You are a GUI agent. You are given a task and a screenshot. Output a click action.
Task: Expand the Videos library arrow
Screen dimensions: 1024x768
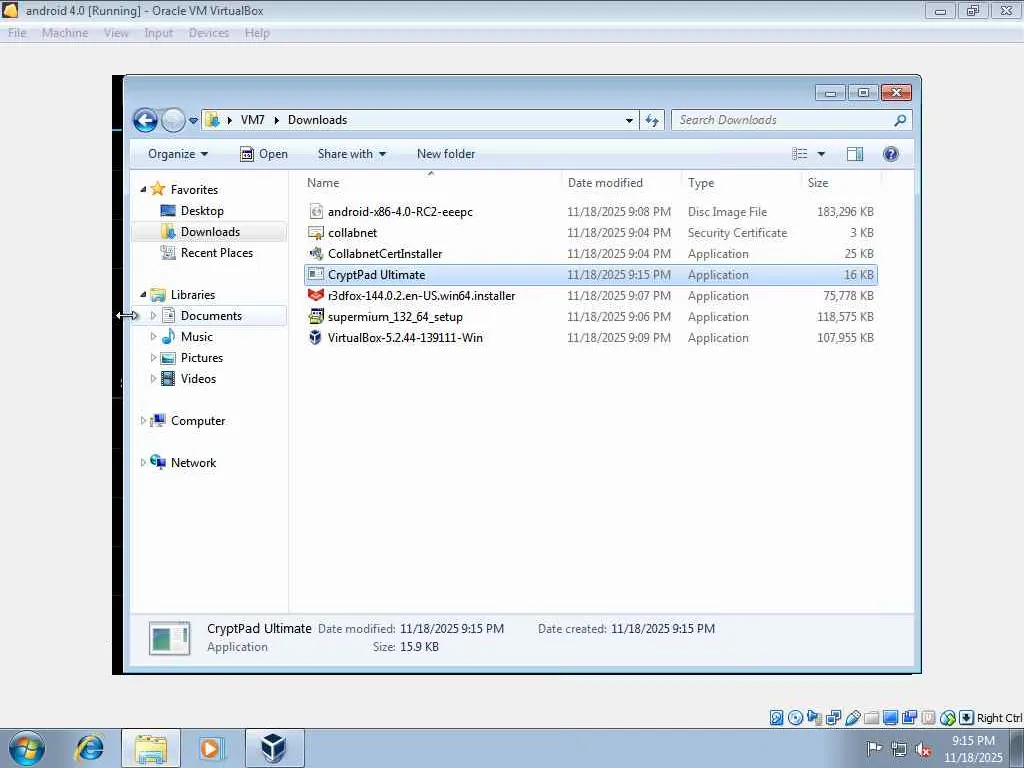click(153, 379)
